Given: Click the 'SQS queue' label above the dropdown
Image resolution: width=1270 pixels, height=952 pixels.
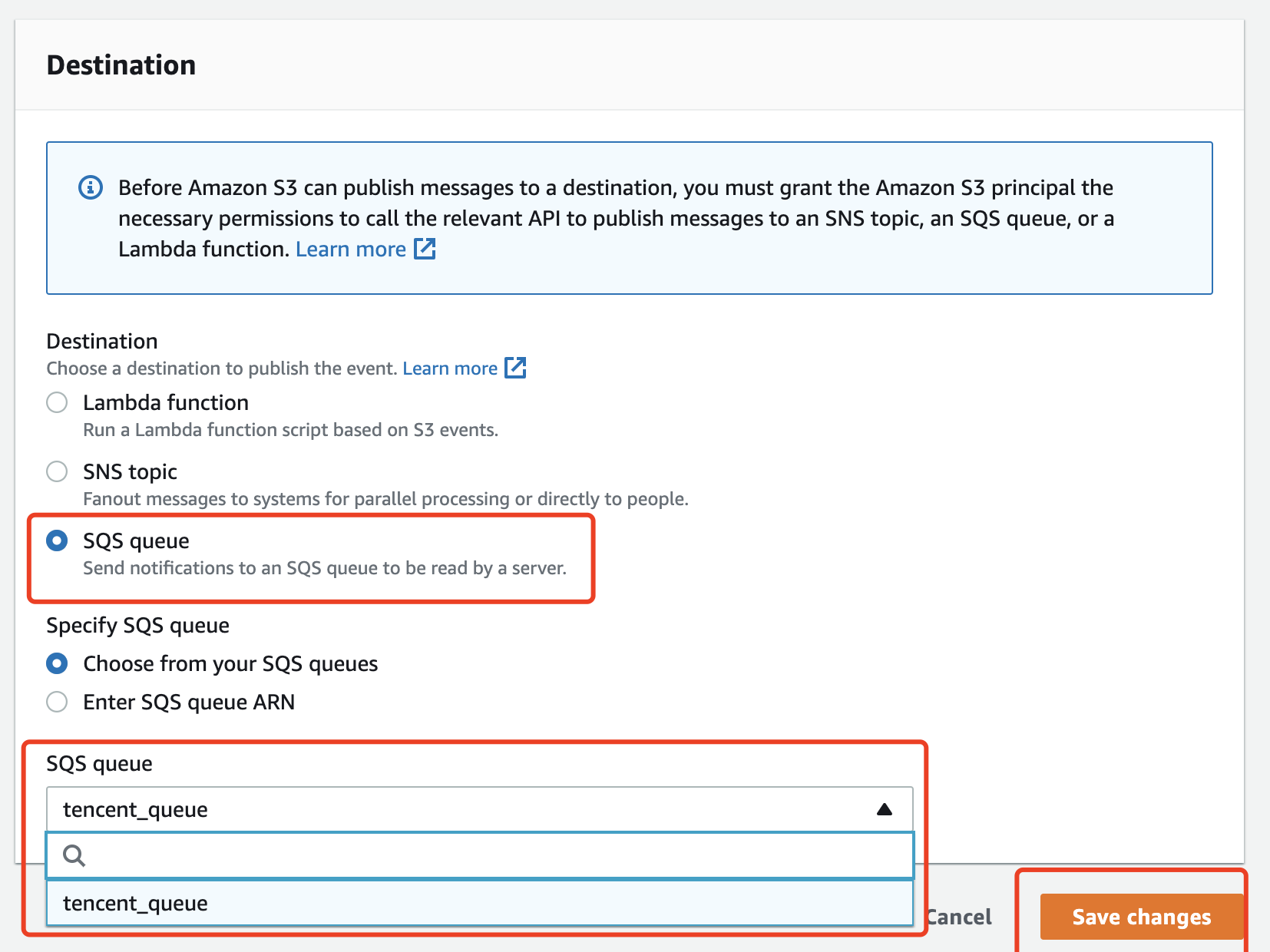Looking at the screenshot, I should (x=99, y=763).
